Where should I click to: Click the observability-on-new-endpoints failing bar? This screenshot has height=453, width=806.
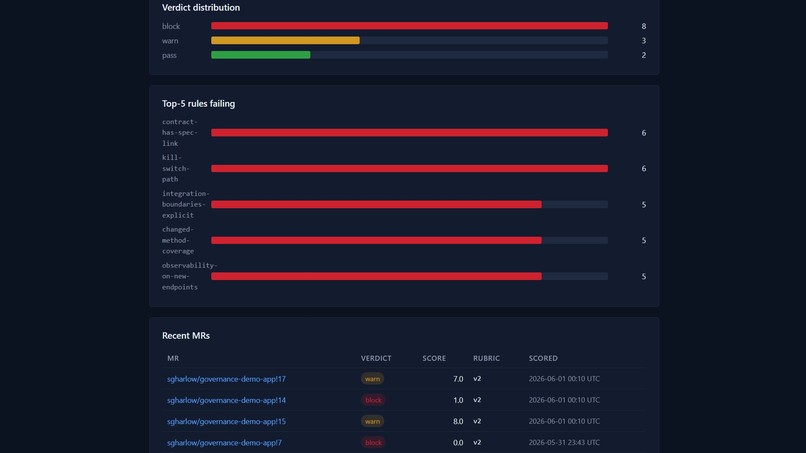click(x=376, y=276)
